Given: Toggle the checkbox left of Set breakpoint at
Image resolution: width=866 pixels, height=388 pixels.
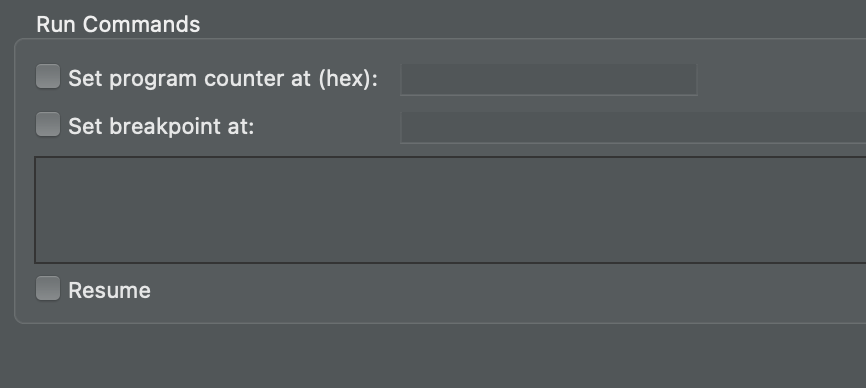Looking at the screenshot, I should pos(48,124).
